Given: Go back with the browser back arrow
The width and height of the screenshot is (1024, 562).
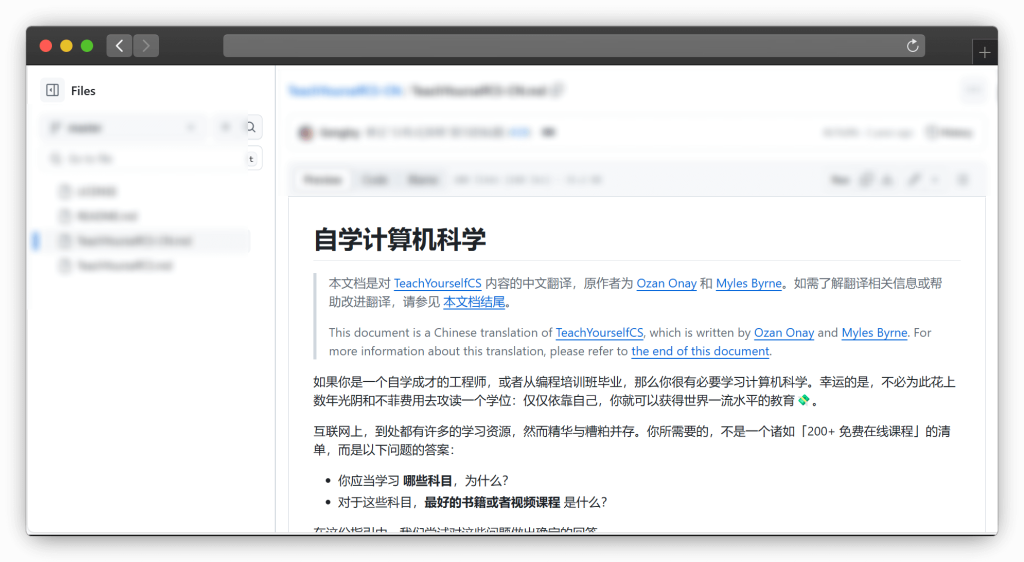Looking at the screenshot, I should pyautogui.click(x=119, y=46).
